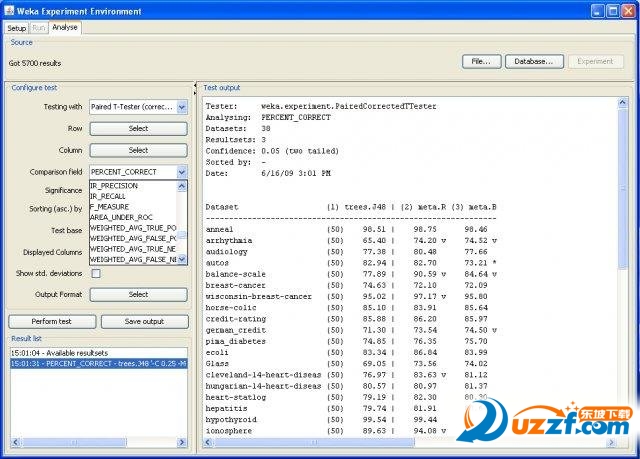Click test output horizontal scrollbar thumb
This screenshot has width=640, height=459.
(314, 442)
